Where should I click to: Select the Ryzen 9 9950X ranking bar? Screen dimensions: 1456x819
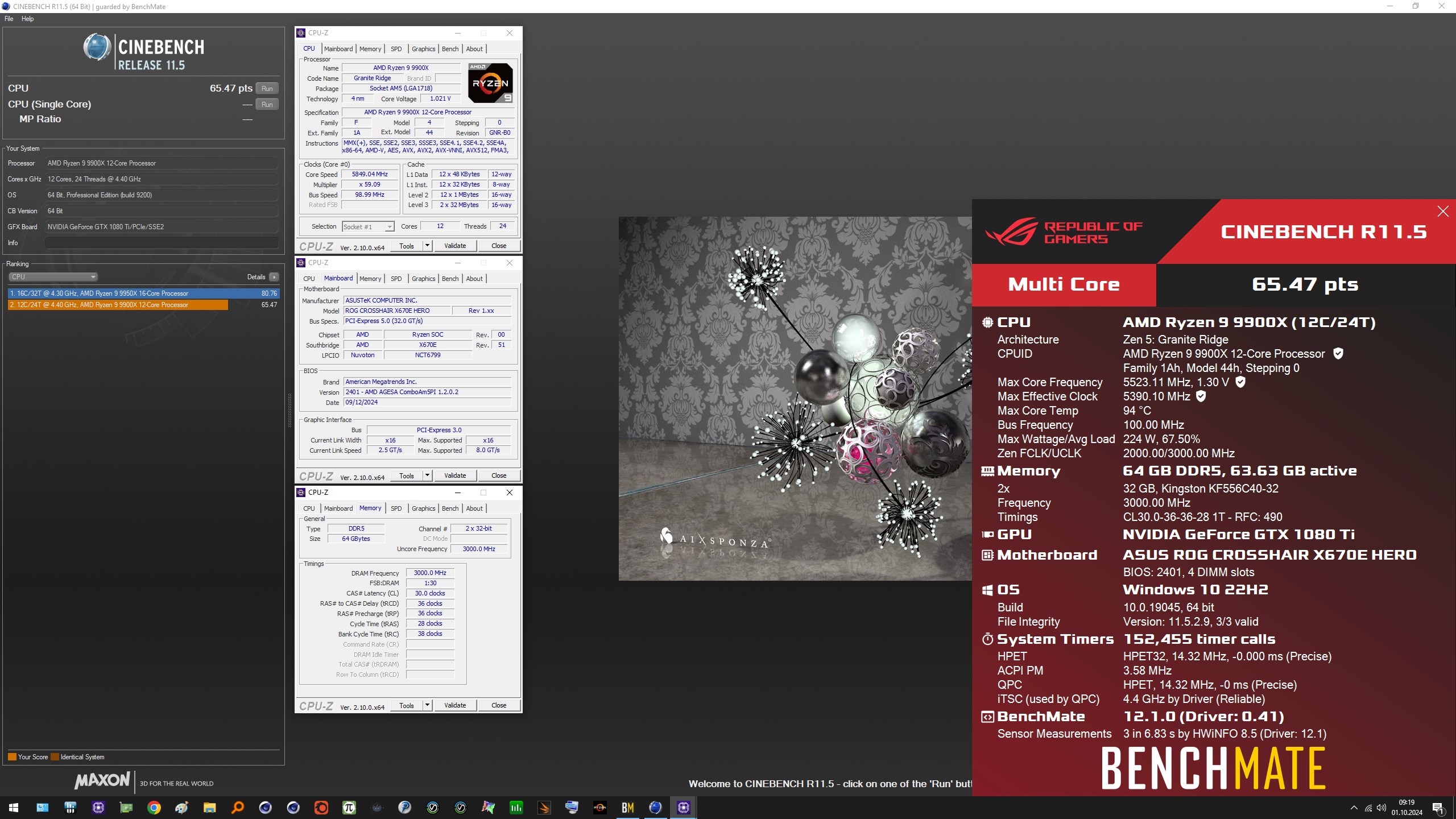coord(144,293)
